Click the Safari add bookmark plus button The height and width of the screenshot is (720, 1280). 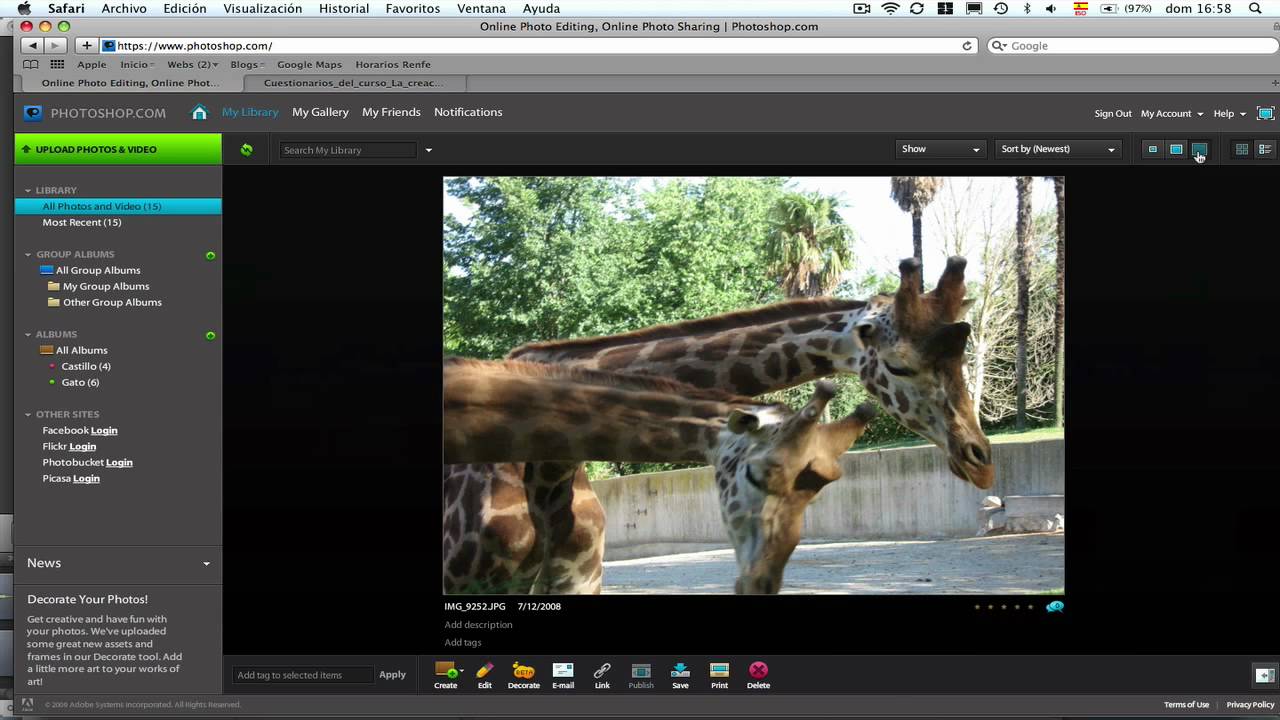point(87,46)
